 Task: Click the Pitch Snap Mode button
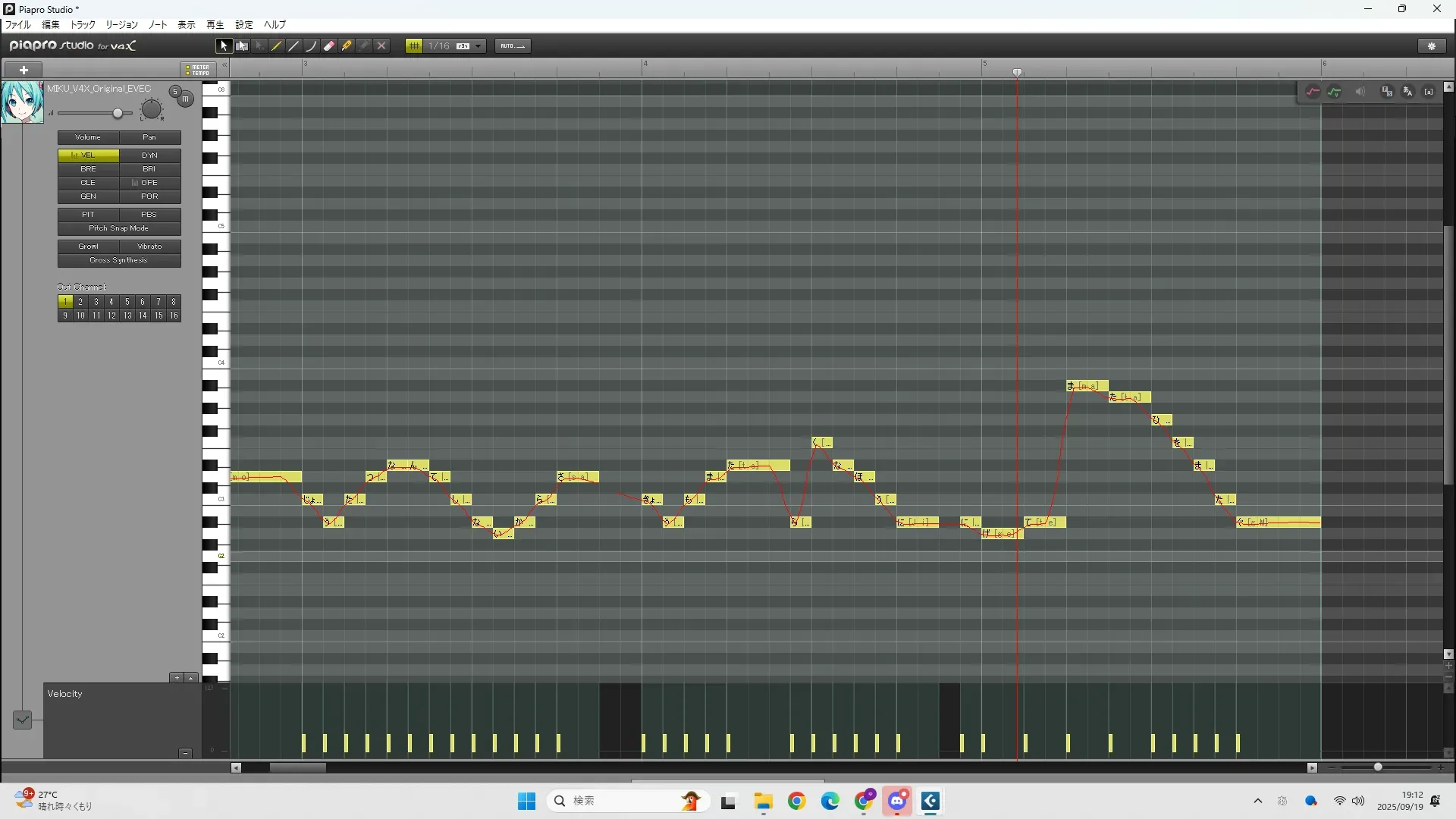[x=119, y=228]
